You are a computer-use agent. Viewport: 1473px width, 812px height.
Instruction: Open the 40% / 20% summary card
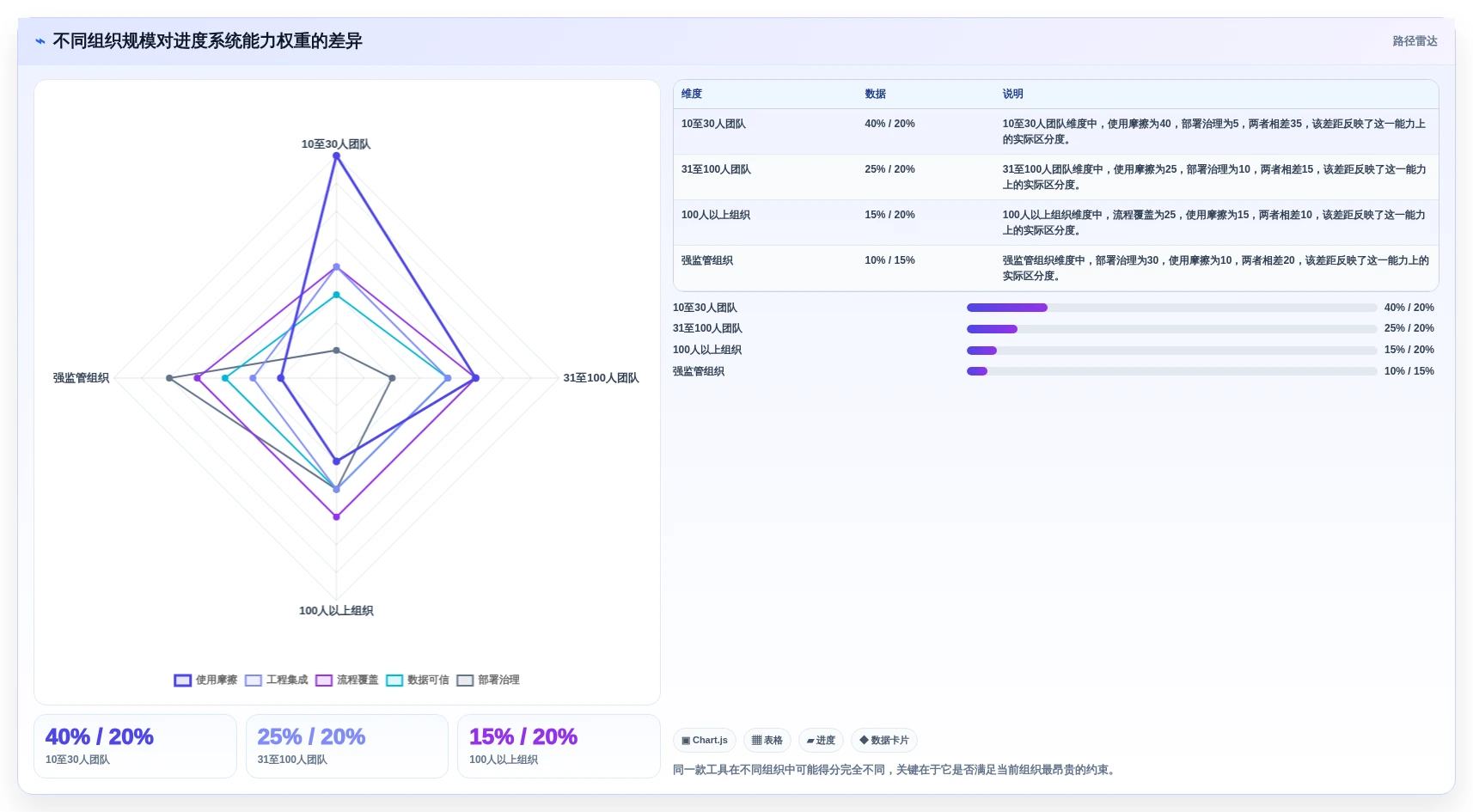coord(135,747)
